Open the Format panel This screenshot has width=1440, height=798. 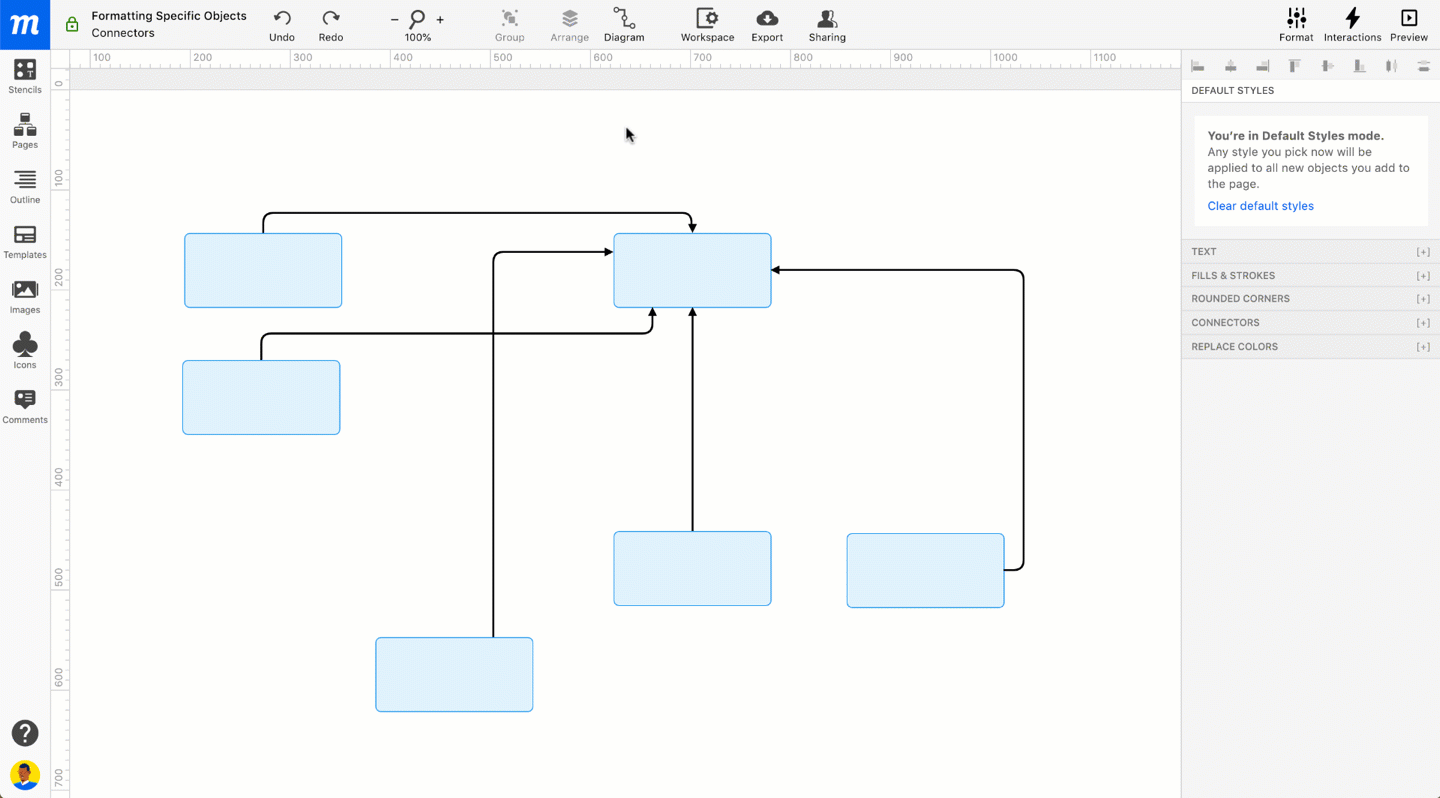tap(1296, 24)
